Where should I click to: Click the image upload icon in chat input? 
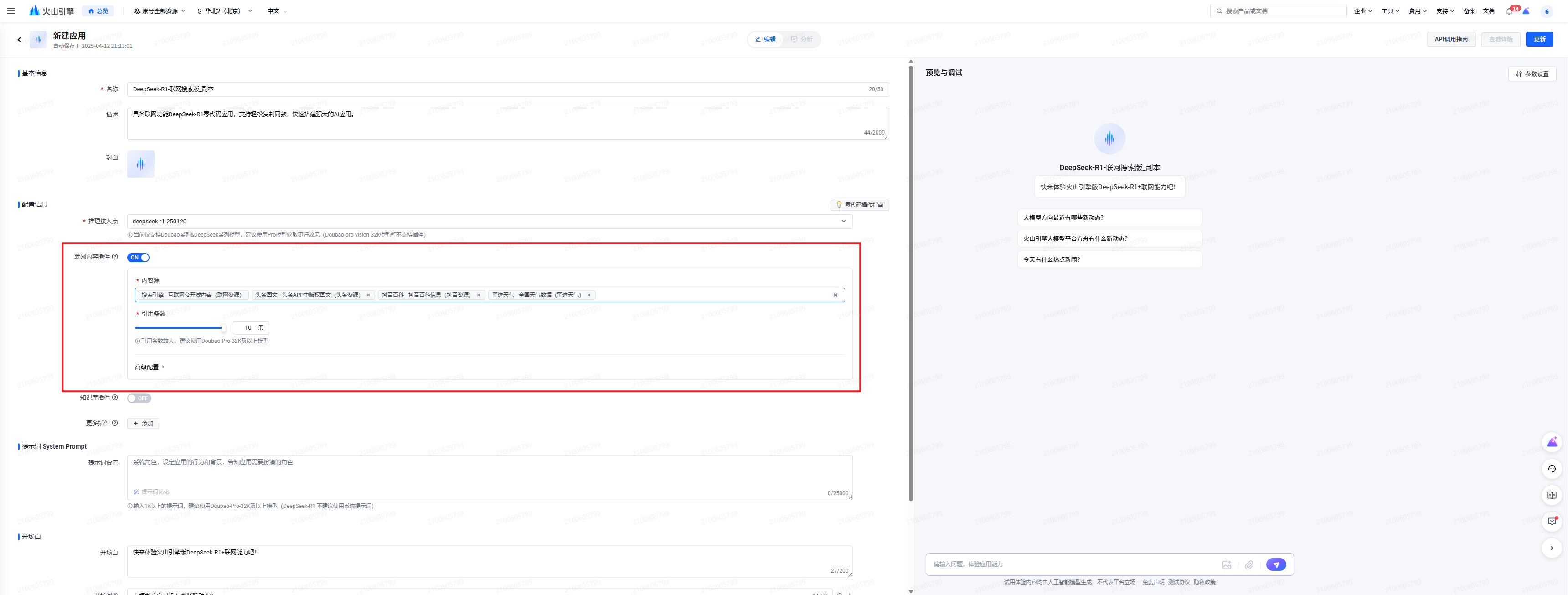[x=1227, y=564]
